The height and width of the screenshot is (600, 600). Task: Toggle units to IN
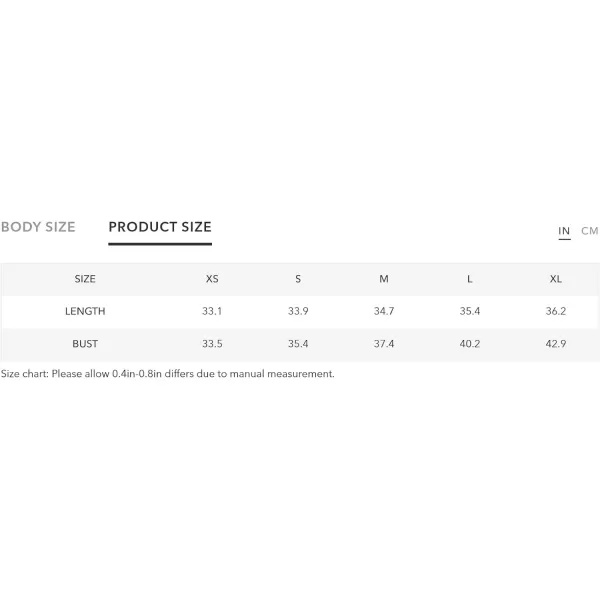[564, 231]
